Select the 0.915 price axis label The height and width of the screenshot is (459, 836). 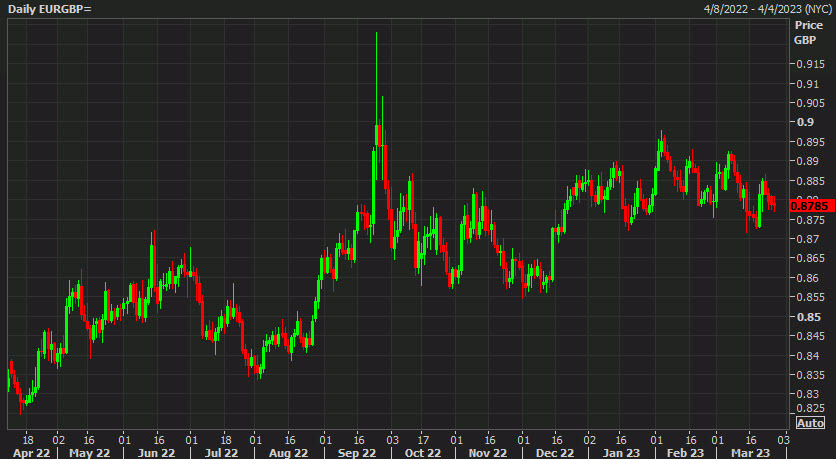tap(808, 64)
